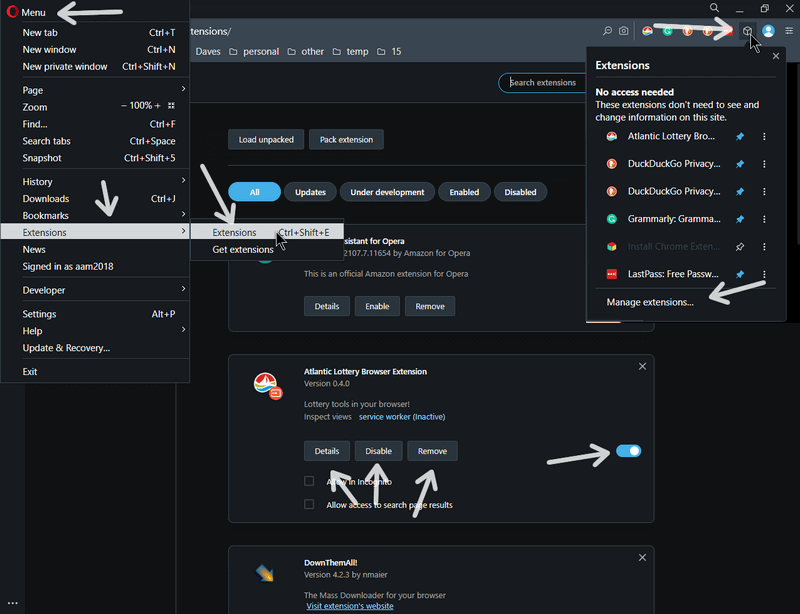The width and height of the screenshot is (800, 614).
Task: Click the Load unpacked button
Action: pos(266,139)
